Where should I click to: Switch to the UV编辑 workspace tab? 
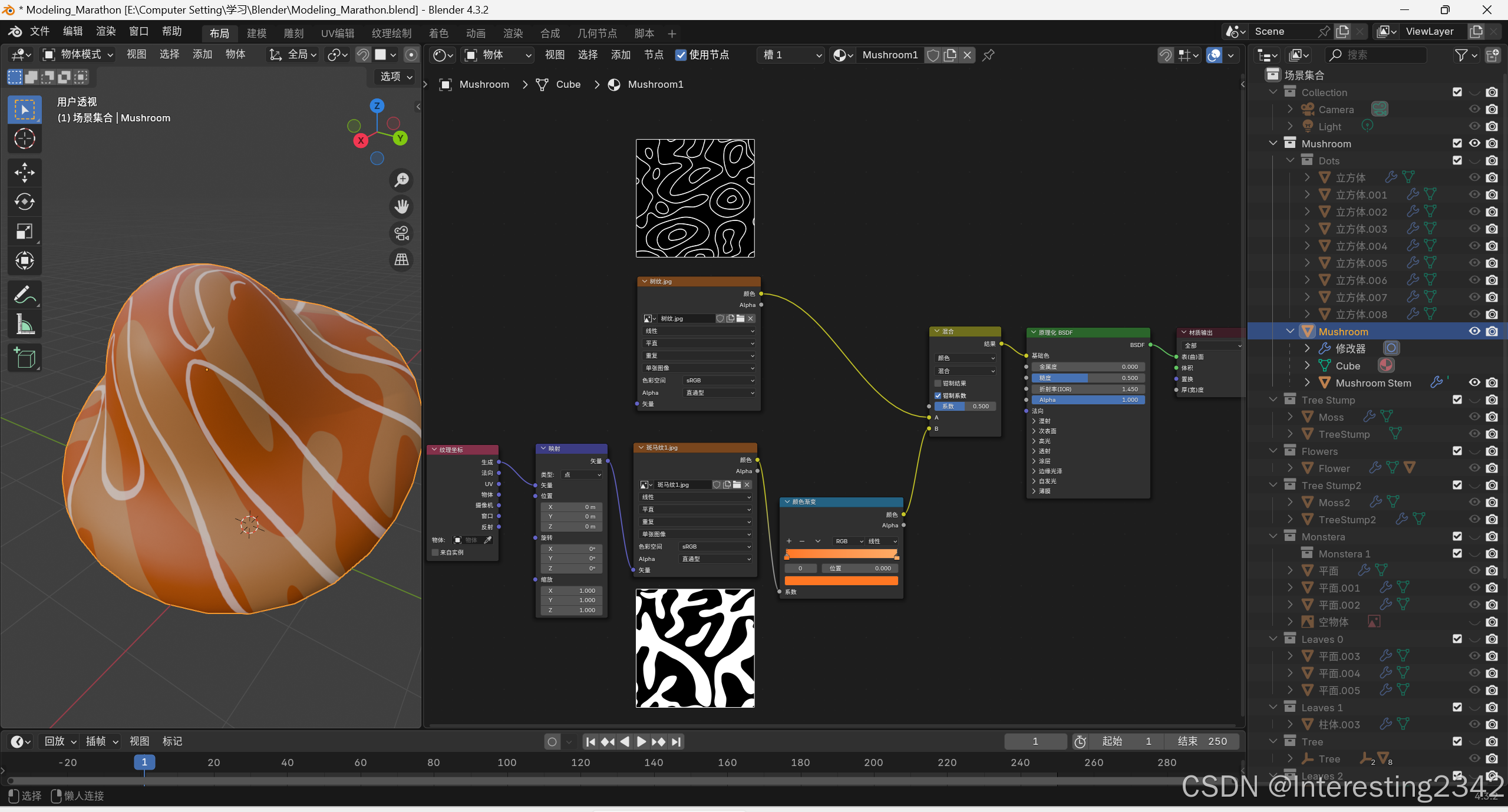pos(337,33)
